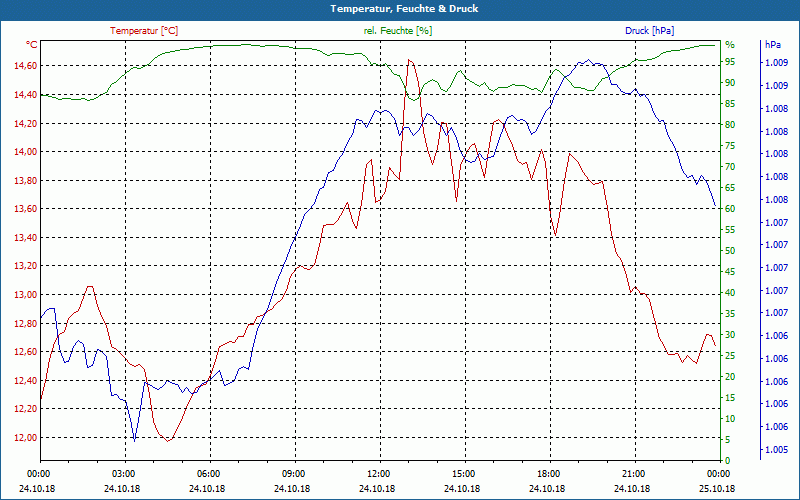Click the 09:00 time axis label
Image resolution: width=800 pixels, height=500 pixels.
click(292, 473)
